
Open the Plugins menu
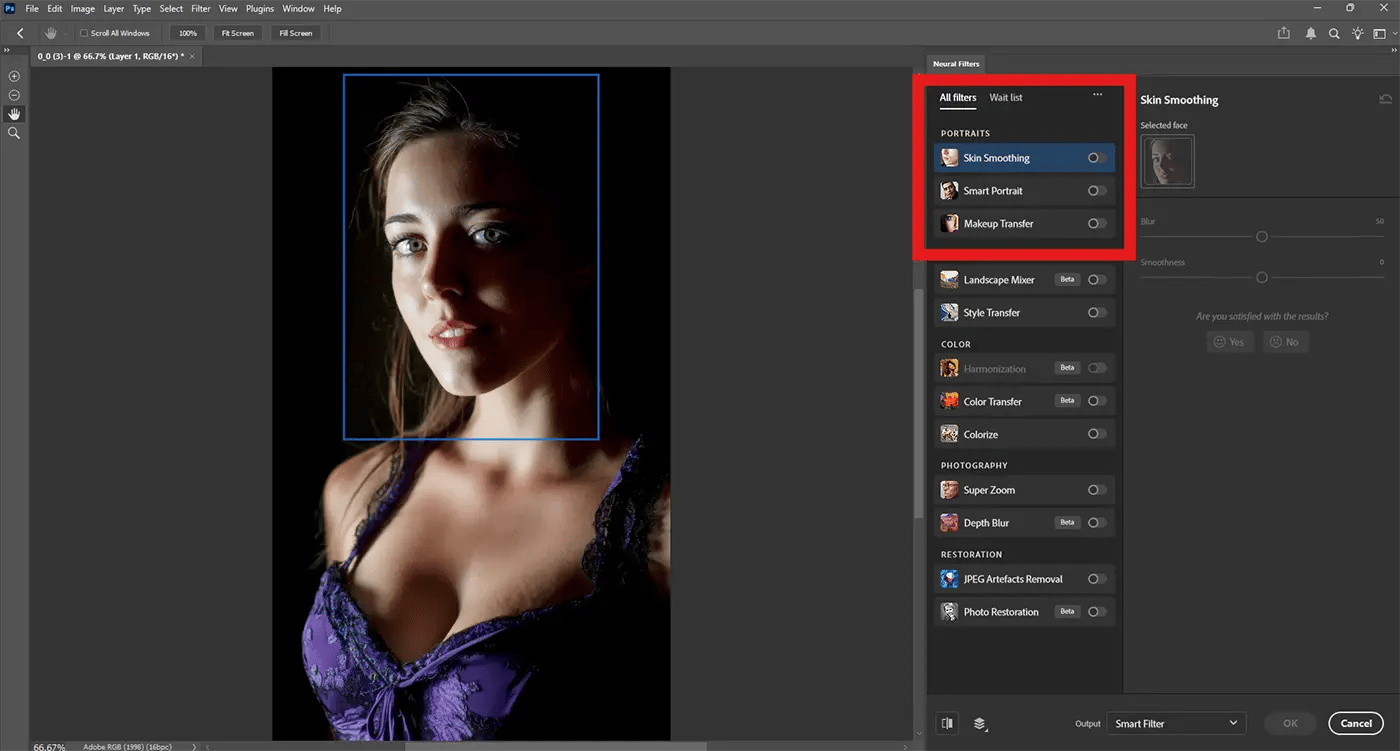coord(260,9)
